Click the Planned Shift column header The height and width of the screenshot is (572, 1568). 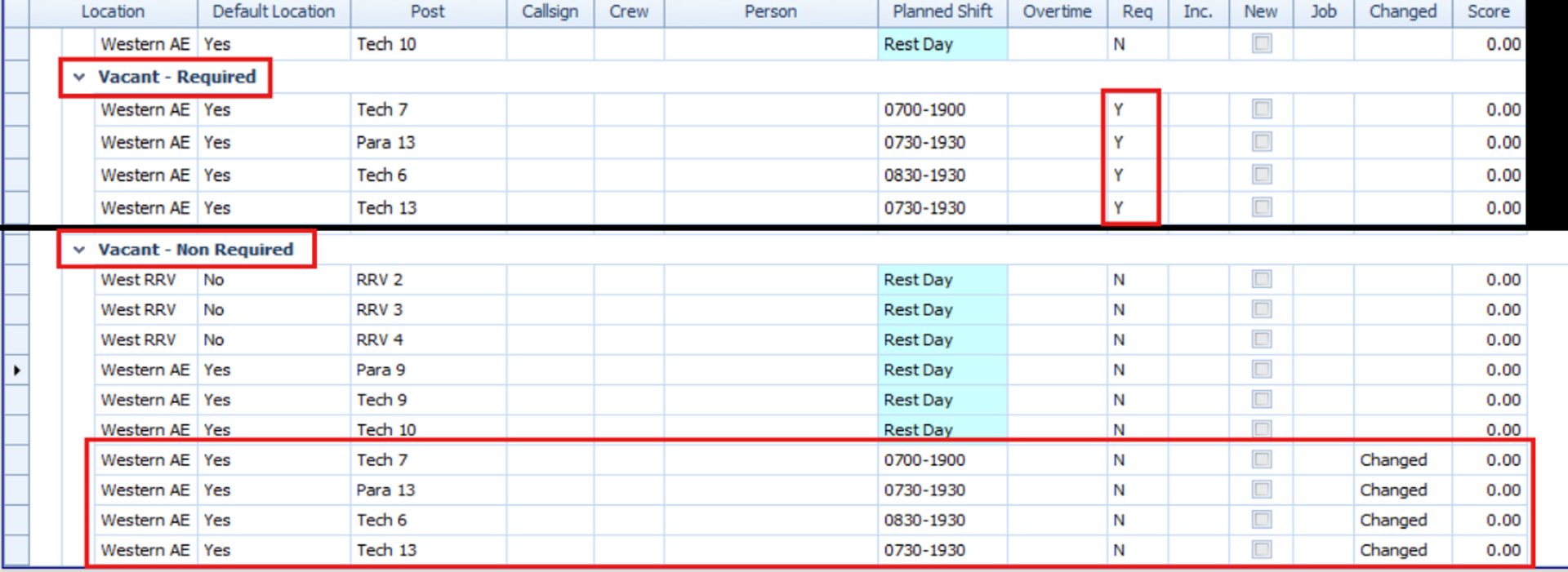(x=942, y=11)
